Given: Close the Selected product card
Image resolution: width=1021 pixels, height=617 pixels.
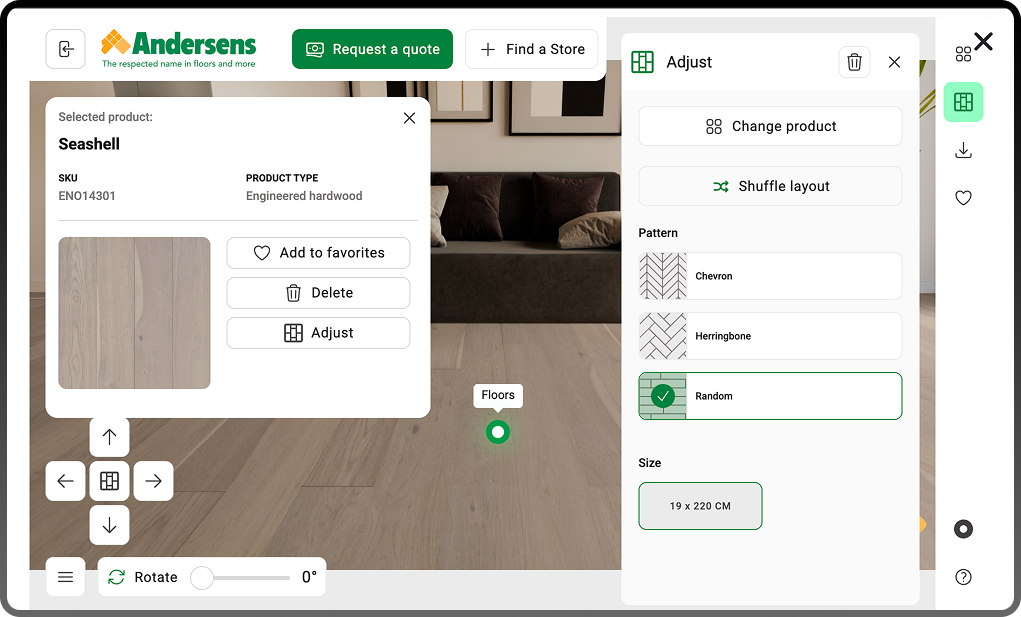Looking at the screenshot, I should click(x=409, y=118).
